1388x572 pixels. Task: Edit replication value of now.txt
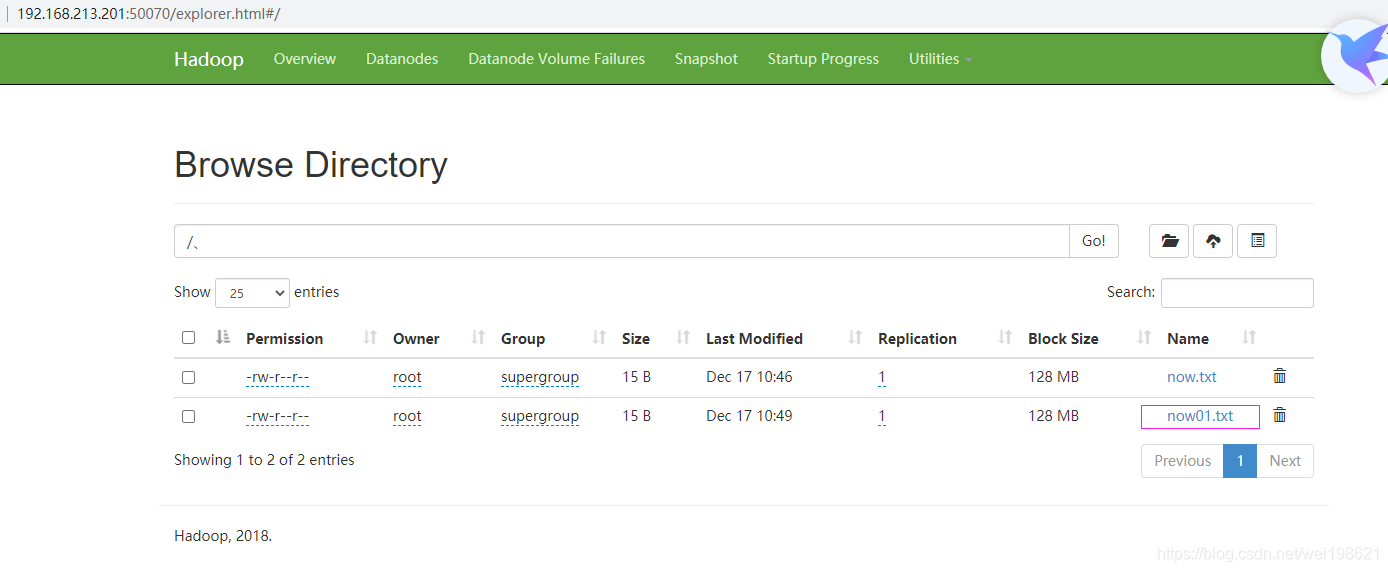[x=882, y=377]
